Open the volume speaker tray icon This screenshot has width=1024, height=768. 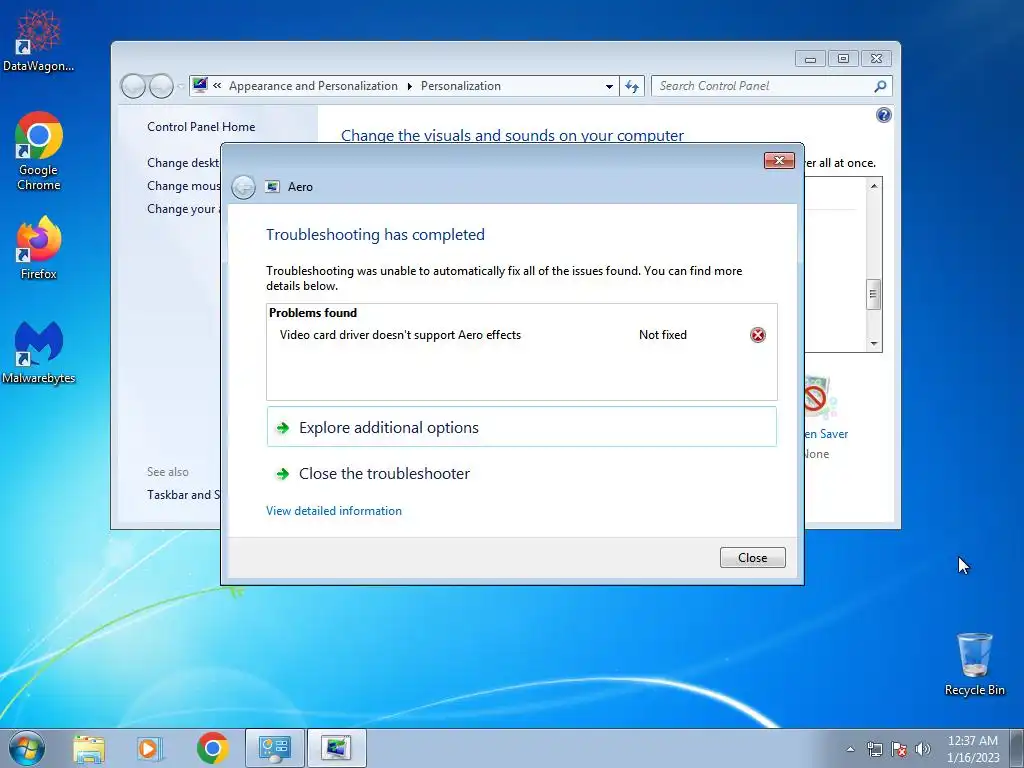[923, 749]
